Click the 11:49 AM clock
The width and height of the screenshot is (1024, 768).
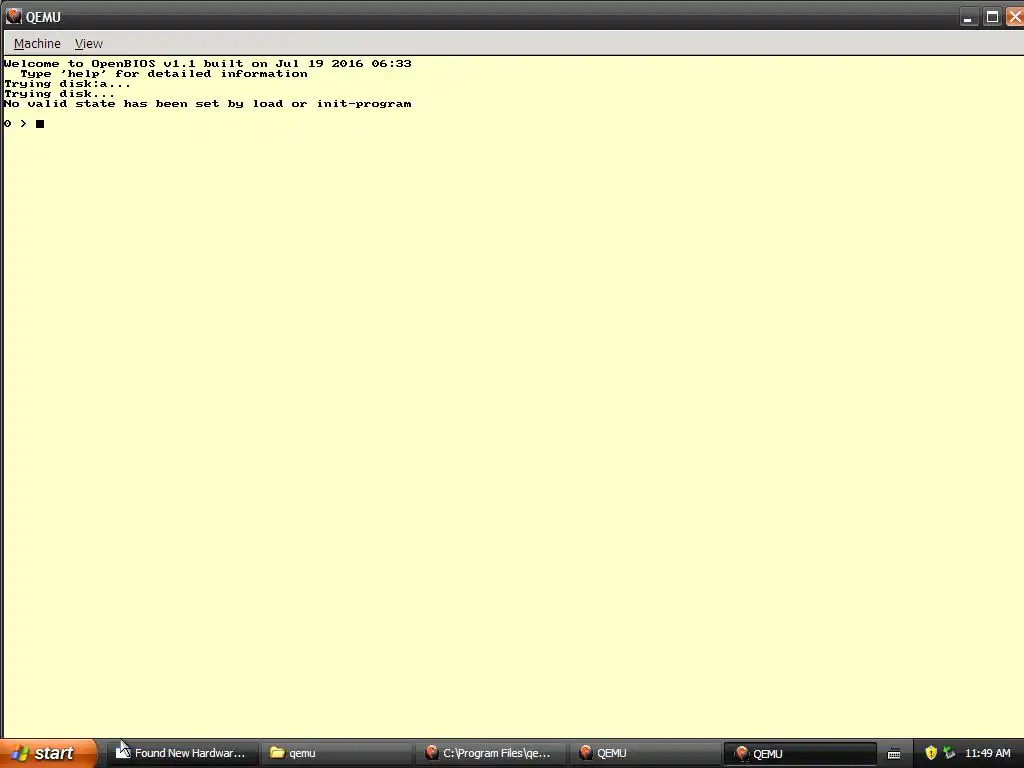point(987,753)
